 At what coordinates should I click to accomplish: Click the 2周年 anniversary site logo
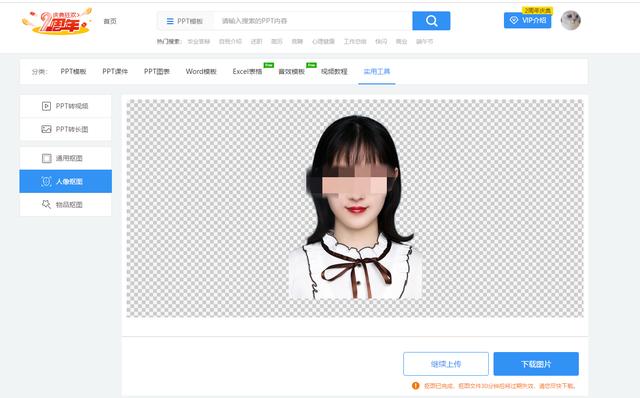point(57,21)
